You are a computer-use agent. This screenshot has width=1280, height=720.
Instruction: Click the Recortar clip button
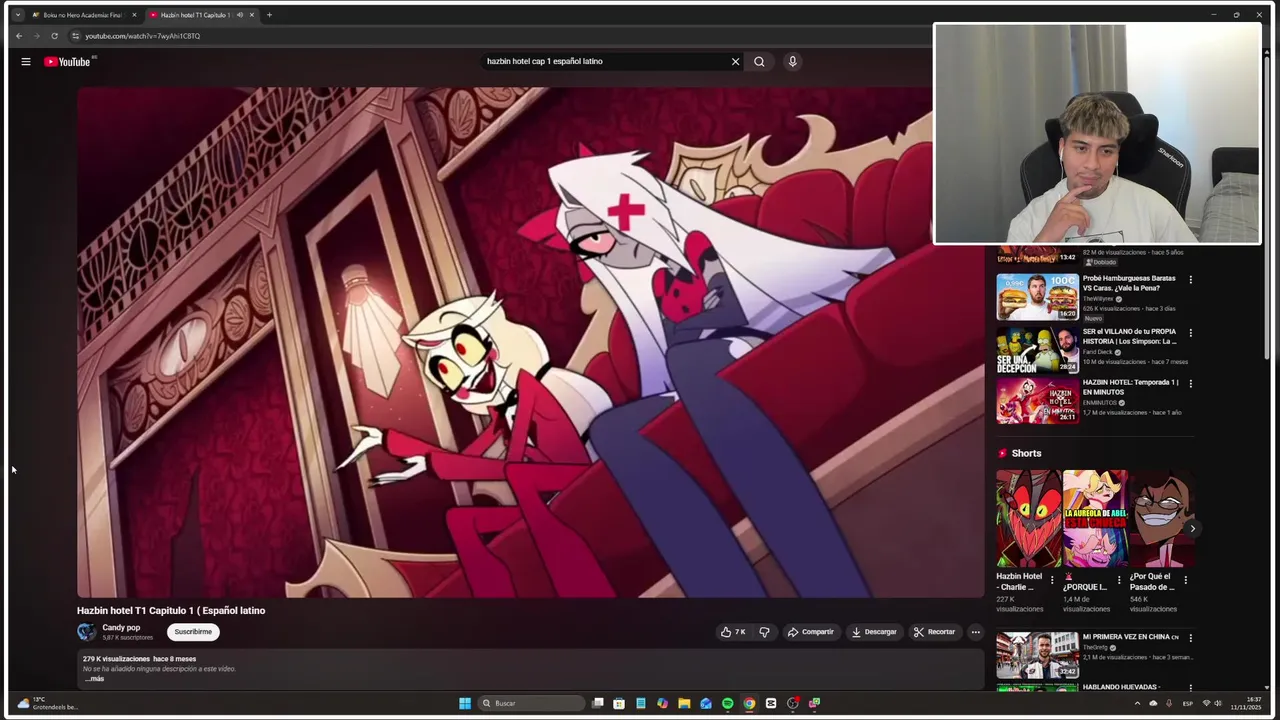coord(934,632)
